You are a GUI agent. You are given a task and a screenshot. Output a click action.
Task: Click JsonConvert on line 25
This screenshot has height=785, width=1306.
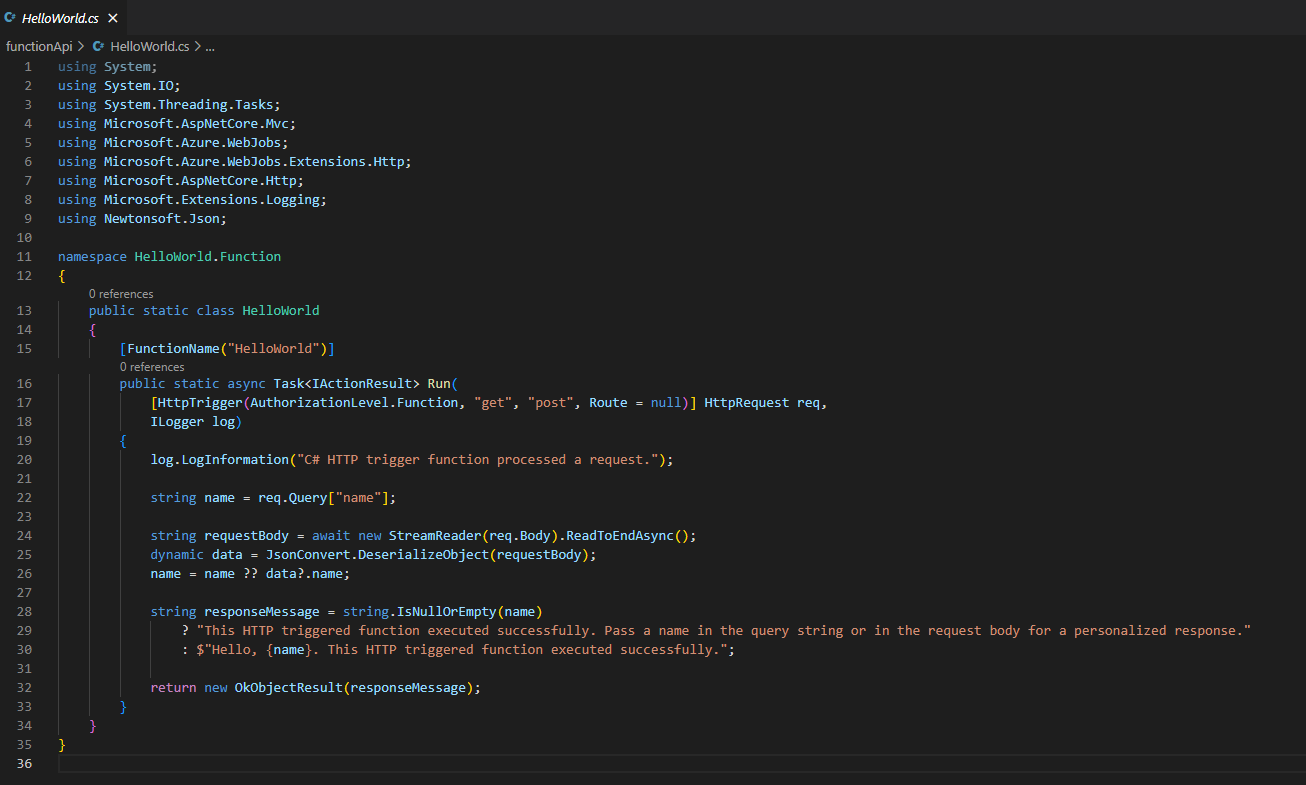tap(308, 555)
